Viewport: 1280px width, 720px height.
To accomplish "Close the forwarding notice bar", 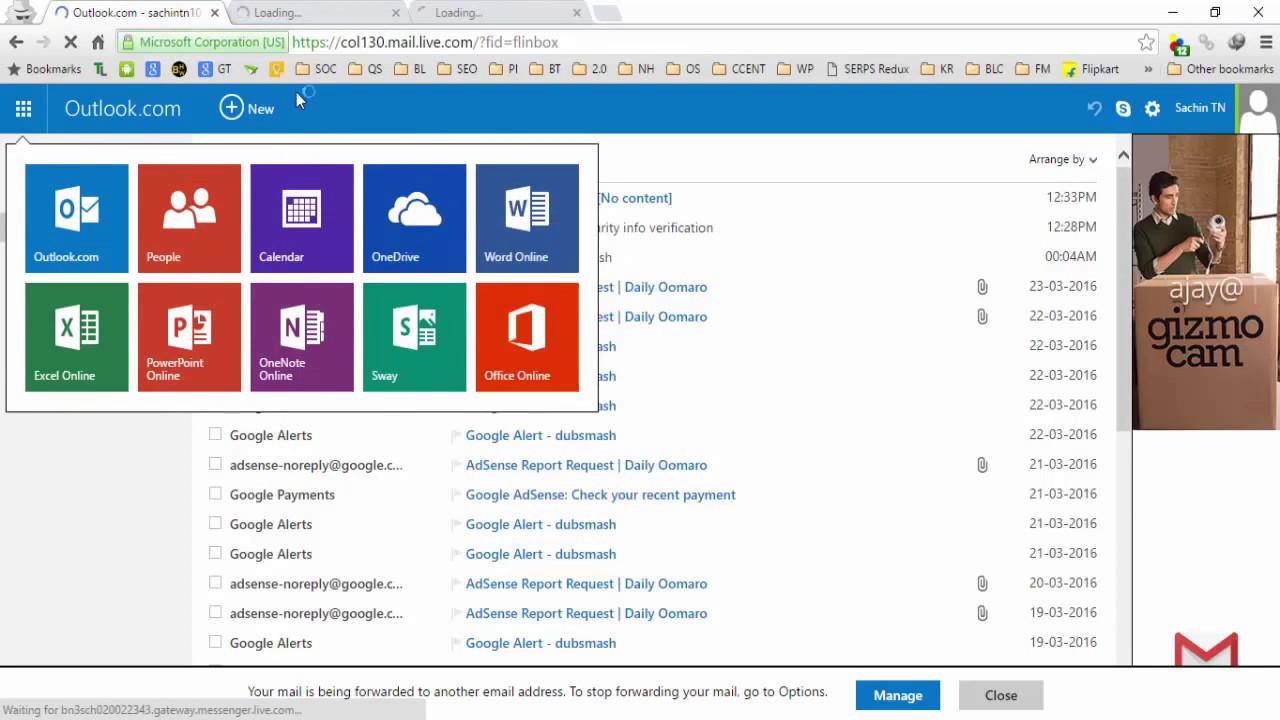I will point(1001,695).
